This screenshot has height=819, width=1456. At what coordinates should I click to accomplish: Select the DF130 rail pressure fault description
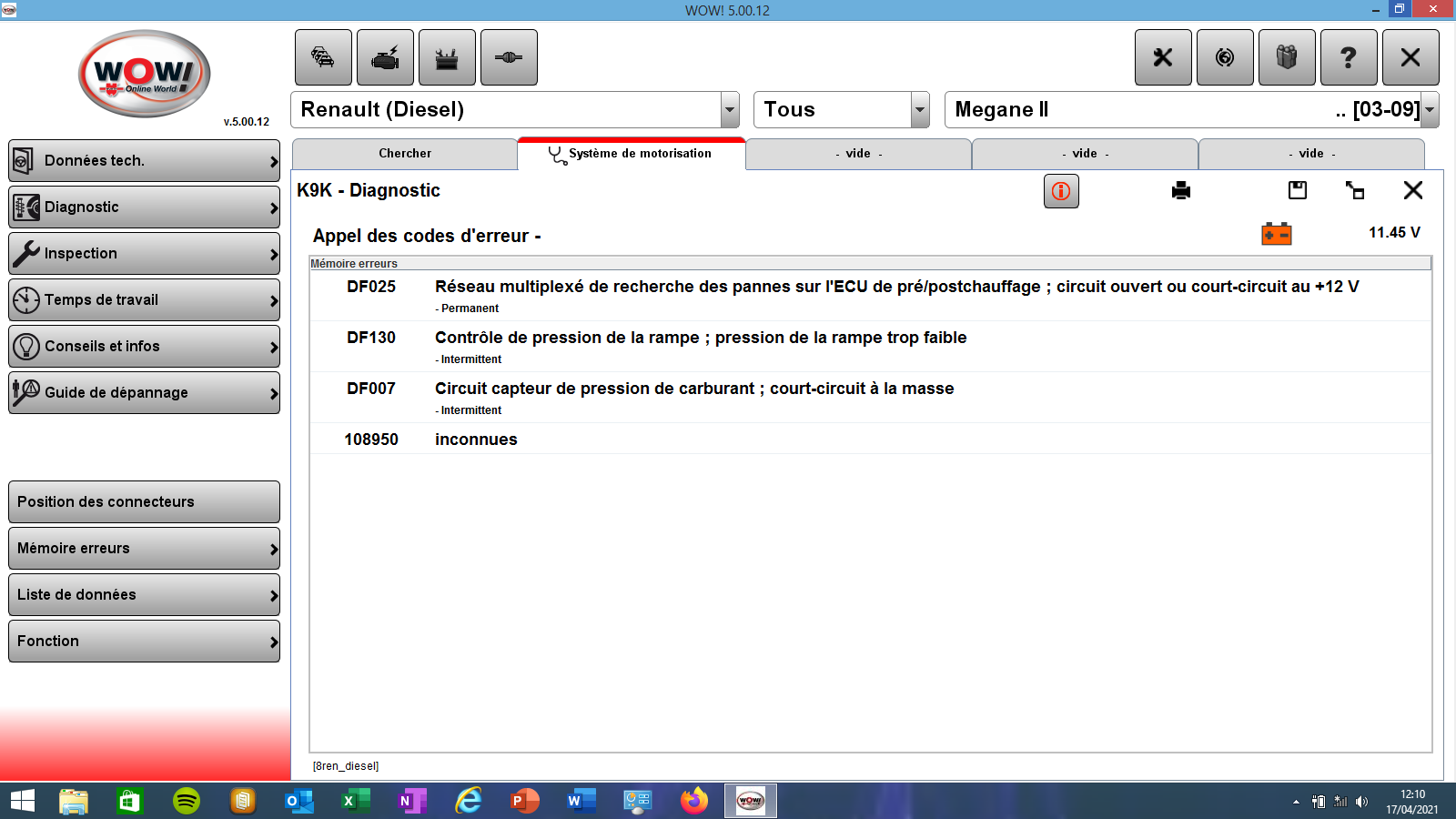coord(701,338)
